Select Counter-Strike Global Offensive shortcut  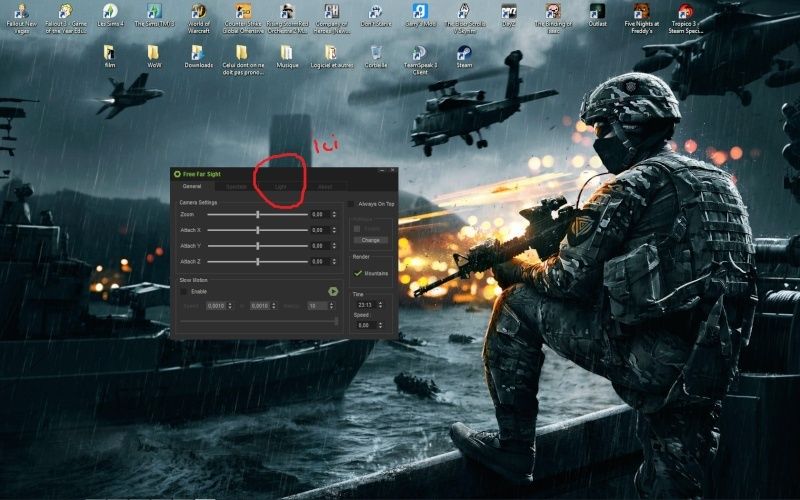tap(243, 18)
